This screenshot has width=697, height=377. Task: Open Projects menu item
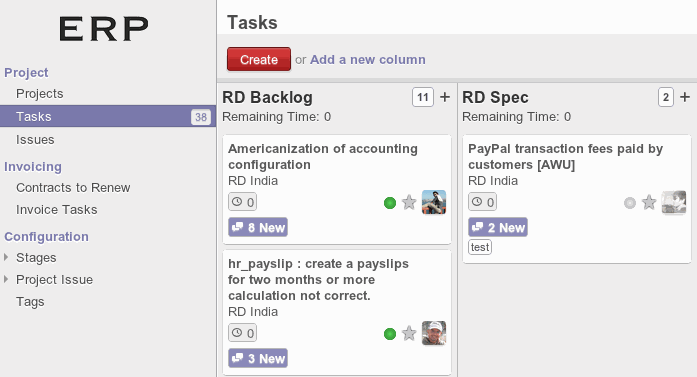click(40, 94)
